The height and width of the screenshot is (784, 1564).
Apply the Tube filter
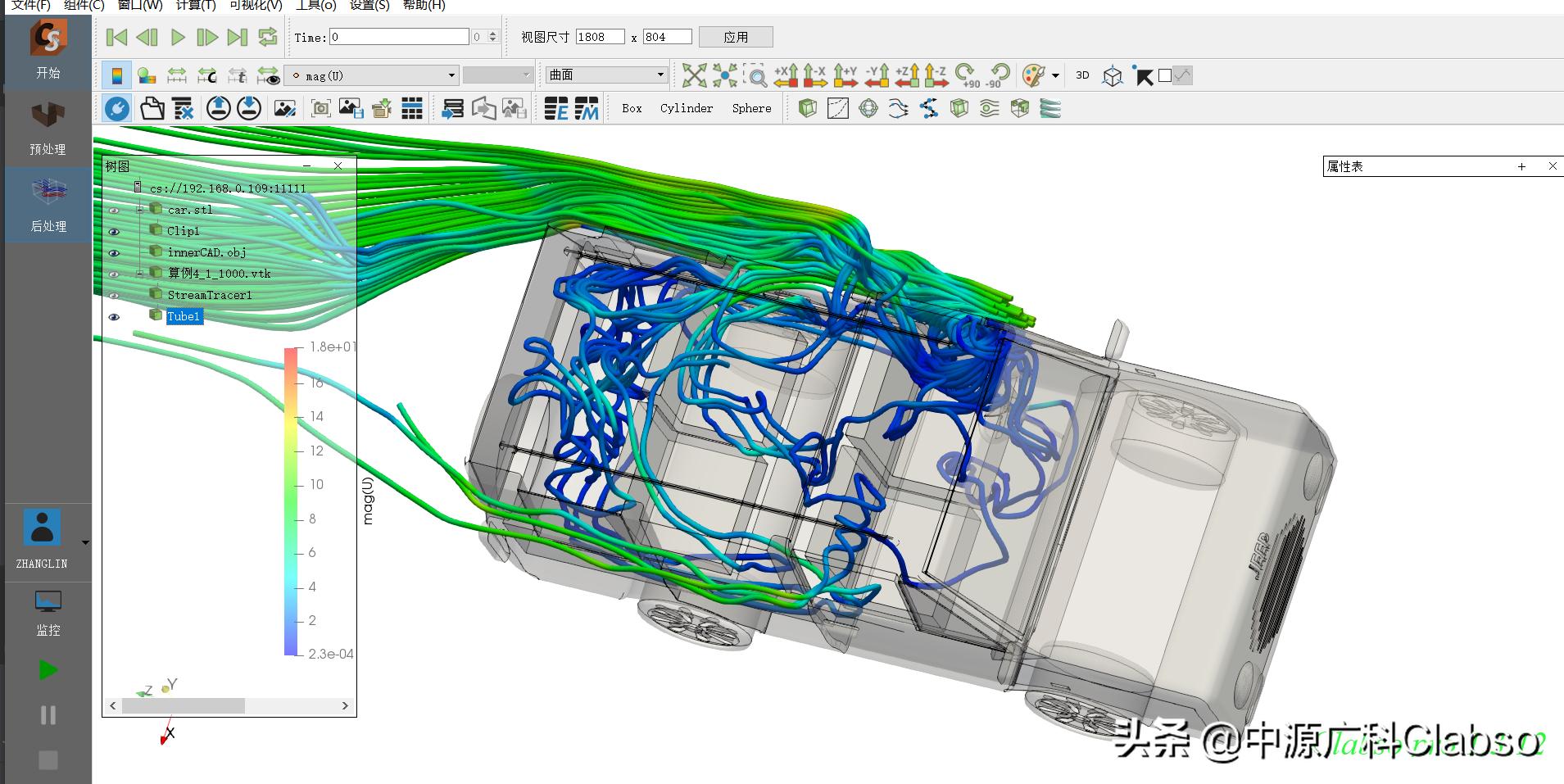[x=1049, y=108]
